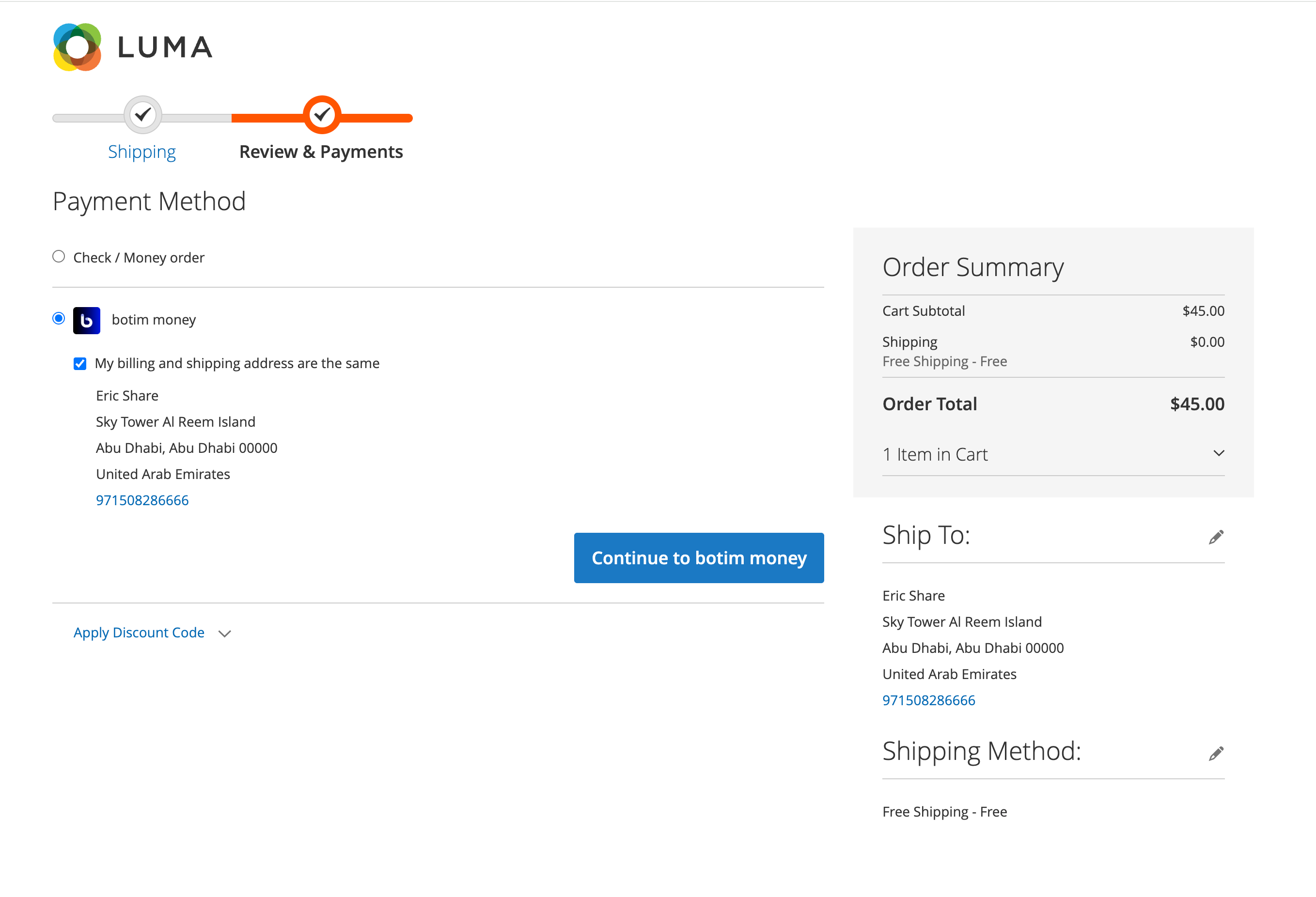Edit the Ship To address pencil icon
The width and height of the screenshot is (1316, 897).
(x=1216, y=537)
